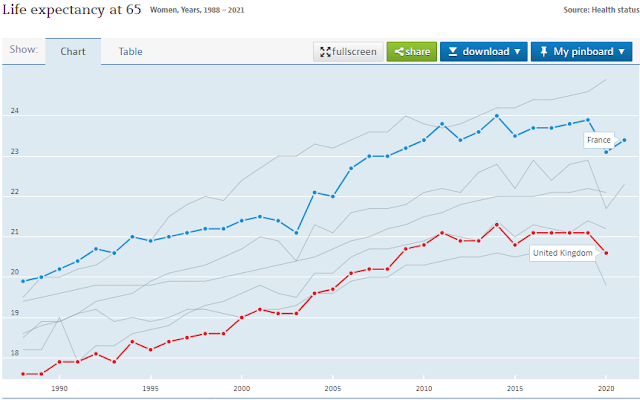Select United Kingdom's 1988 starting data point
This screenshot has width=640, height=400.
pyautogui.click(x=23, y=374)
